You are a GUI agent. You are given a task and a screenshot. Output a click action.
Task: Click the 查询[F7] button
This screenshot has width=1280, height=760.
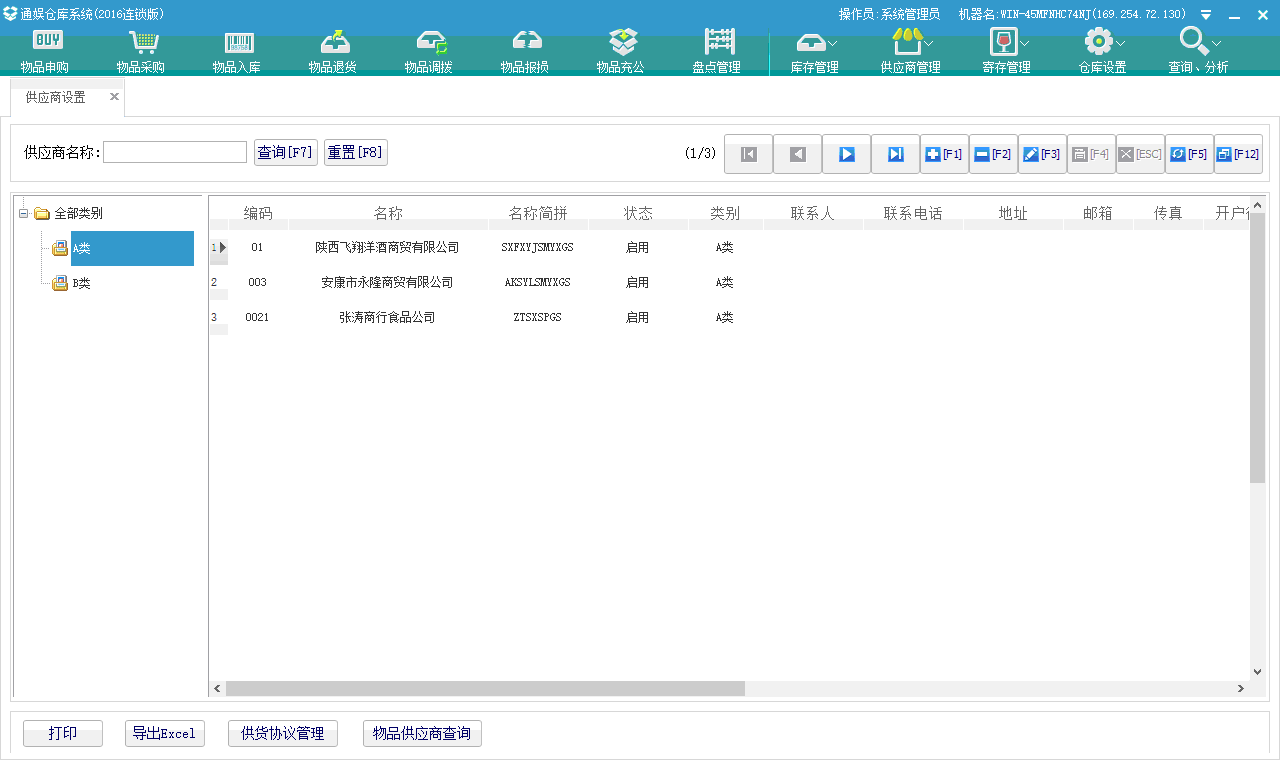(286, 152)
